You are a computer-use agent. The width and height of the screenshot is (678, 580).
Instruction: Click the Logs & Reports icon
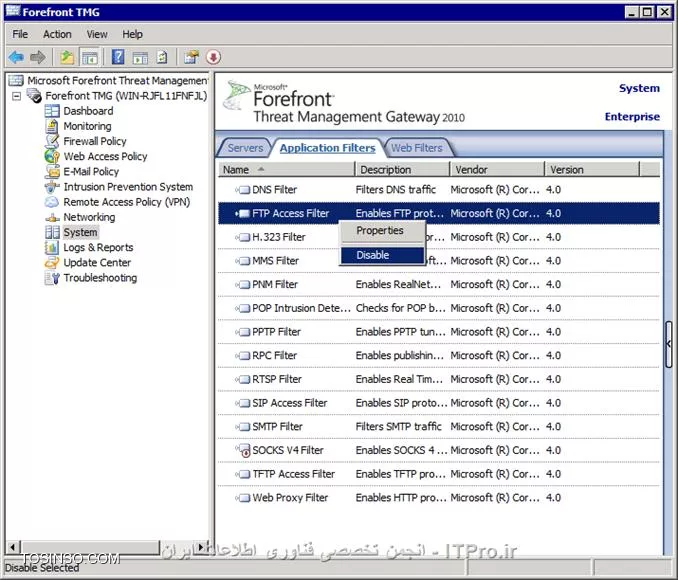point(52,247)
